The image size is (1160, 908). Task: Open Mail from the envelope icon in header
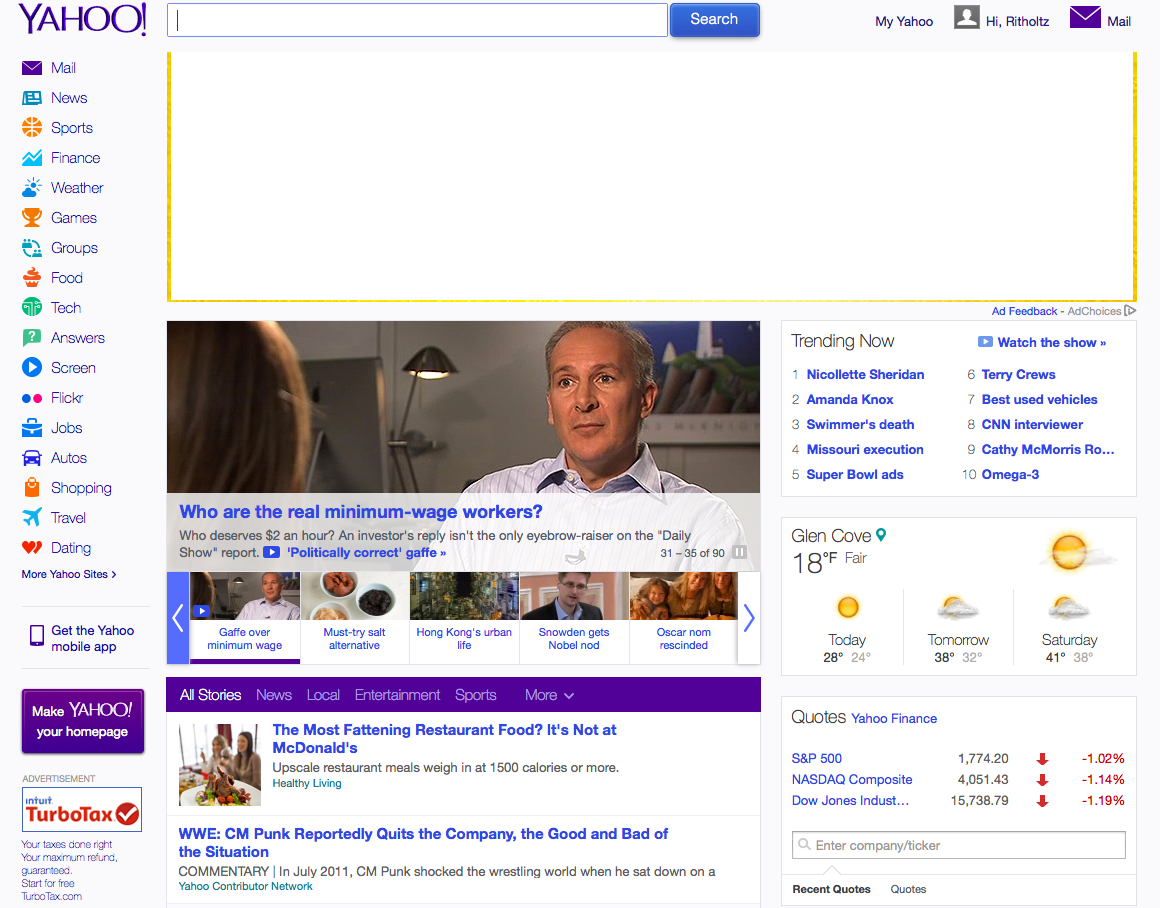pos(1085,18)
